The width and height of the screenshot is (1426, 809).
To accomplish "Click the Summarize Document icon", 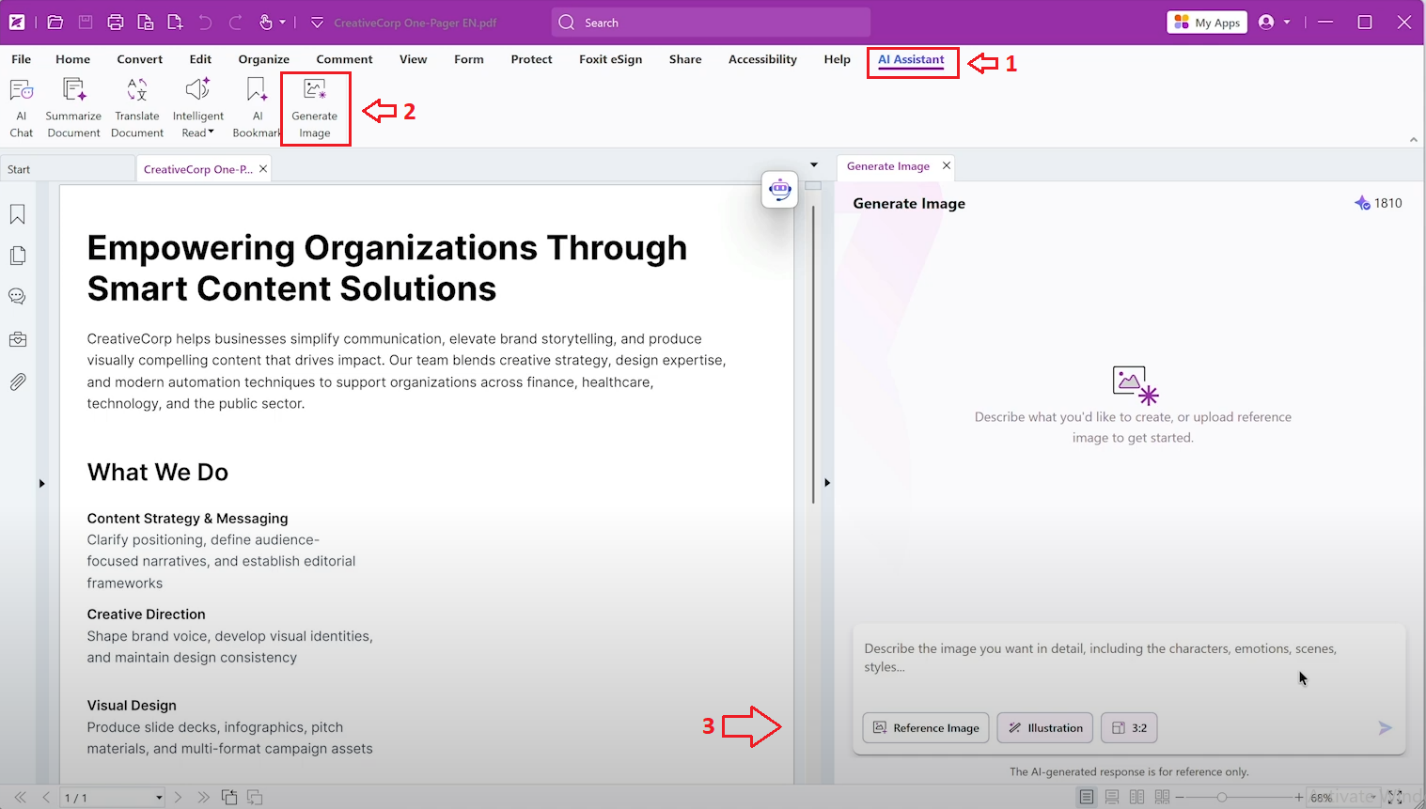I will 73,107.
